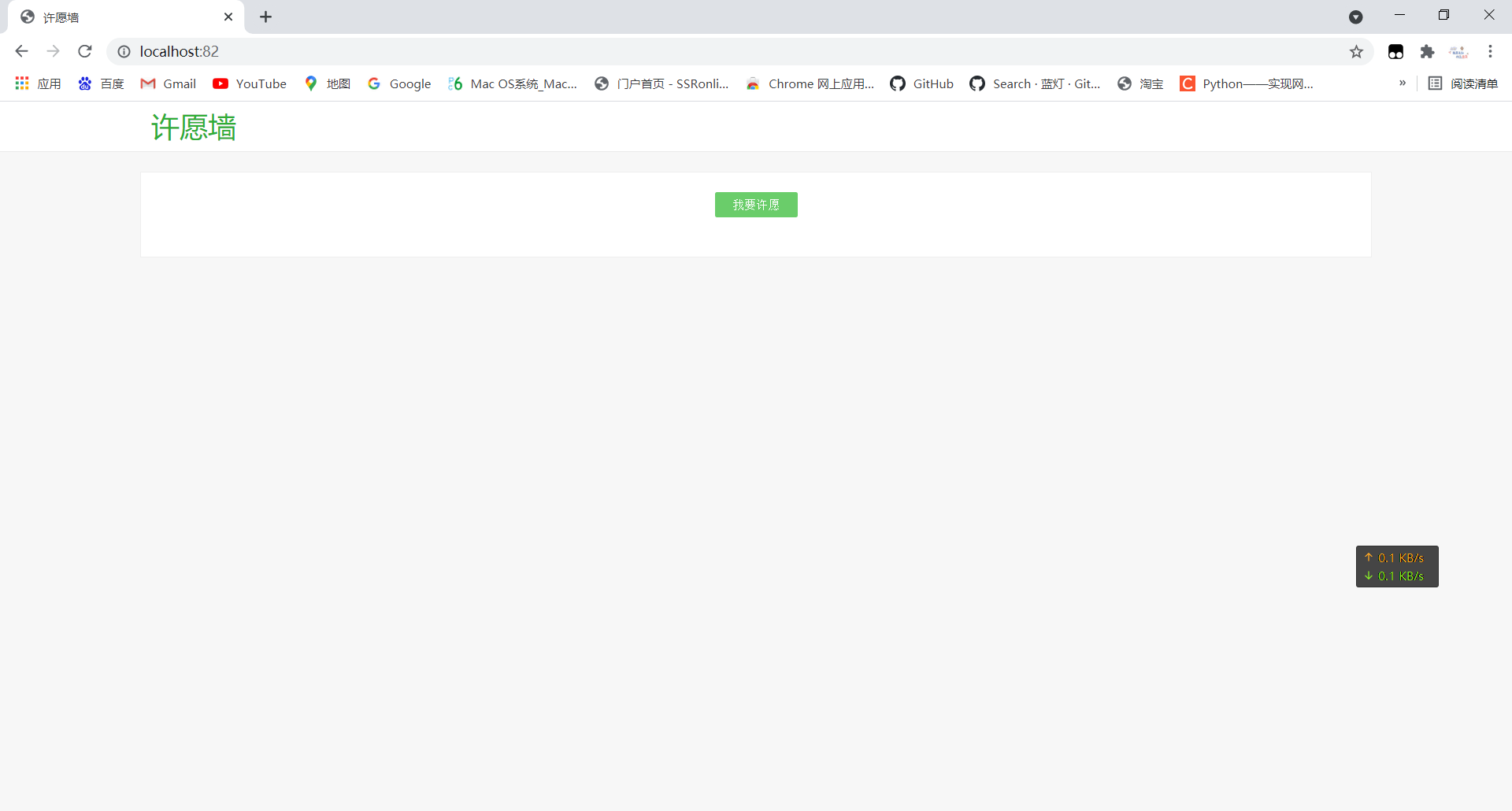Open a new tab with plus button
The height and width of the screenshot is (811, 1512).
266,17
